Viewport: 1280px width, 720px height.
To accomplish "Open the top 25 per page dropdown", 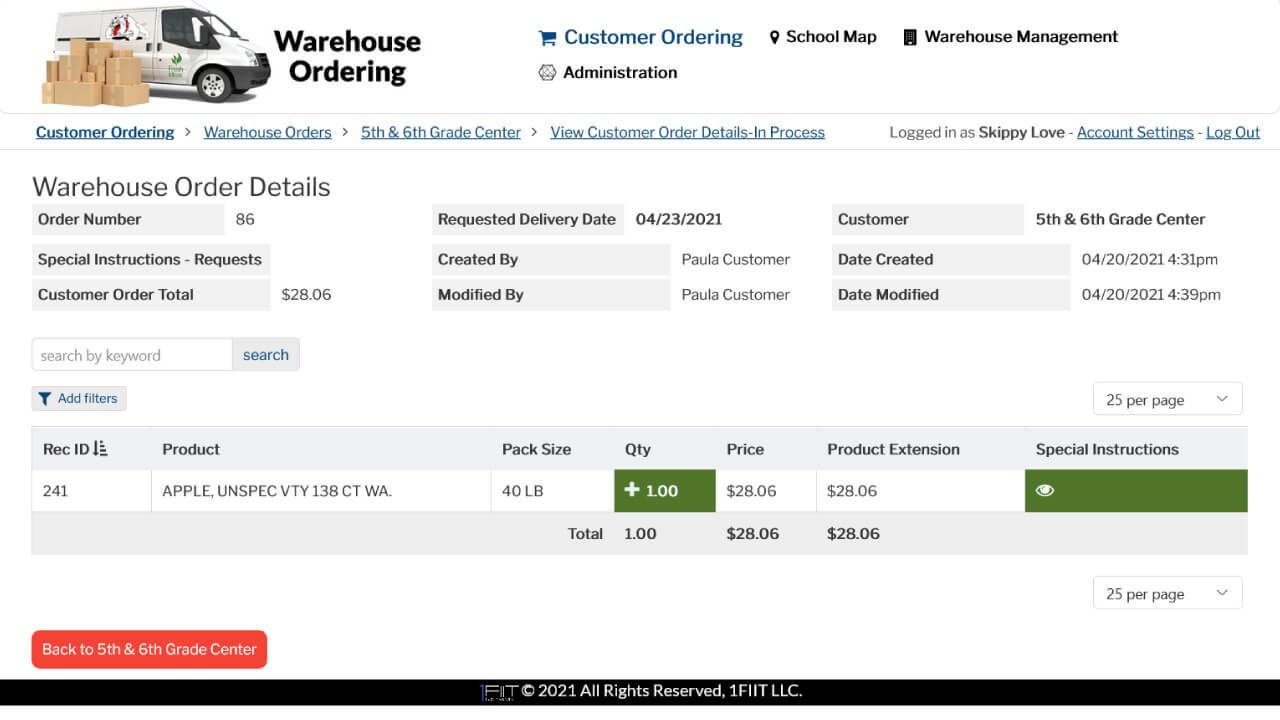I will click(1167, 398).
